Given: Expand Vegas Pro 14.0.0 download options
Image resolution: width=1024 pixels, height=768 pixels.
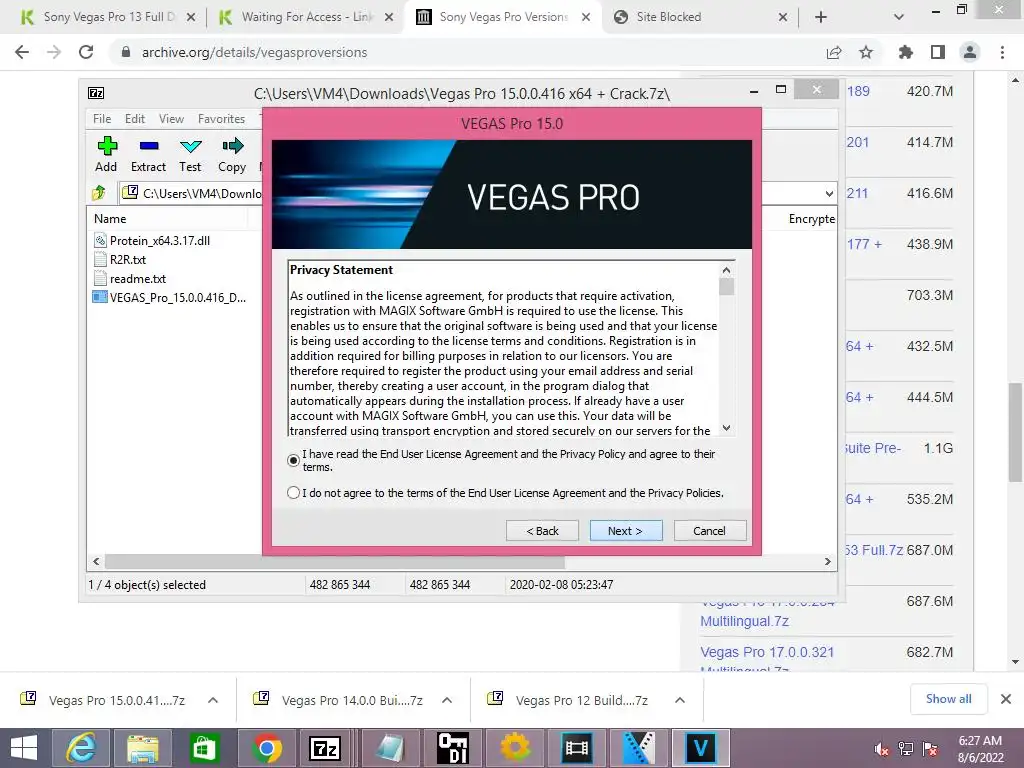Looking at the screenshot, I should tap(447, 700).
